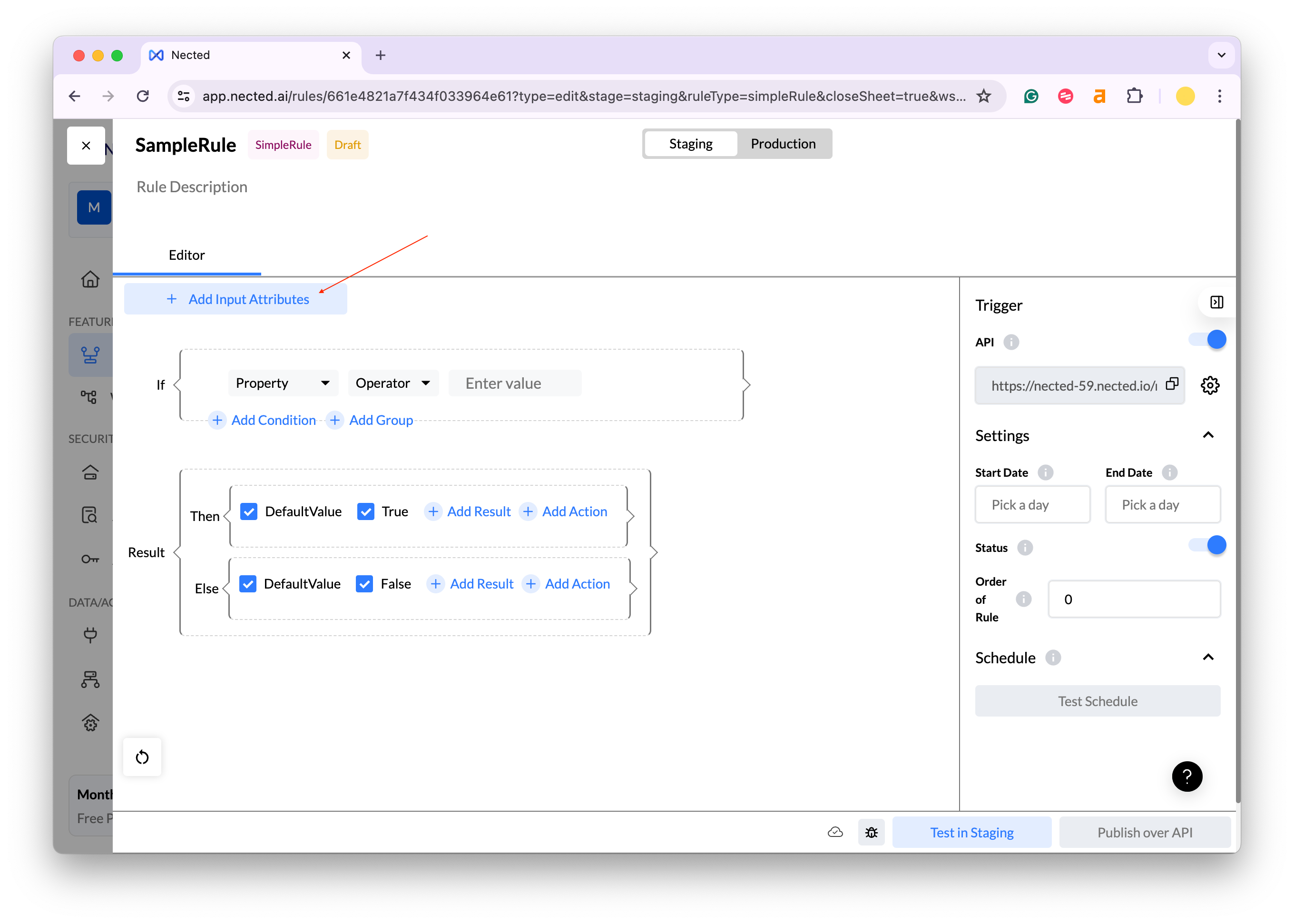Open API settings gear icon
The width and height of the screenshot is (1294, 924).
click(x=1210, y=385)
